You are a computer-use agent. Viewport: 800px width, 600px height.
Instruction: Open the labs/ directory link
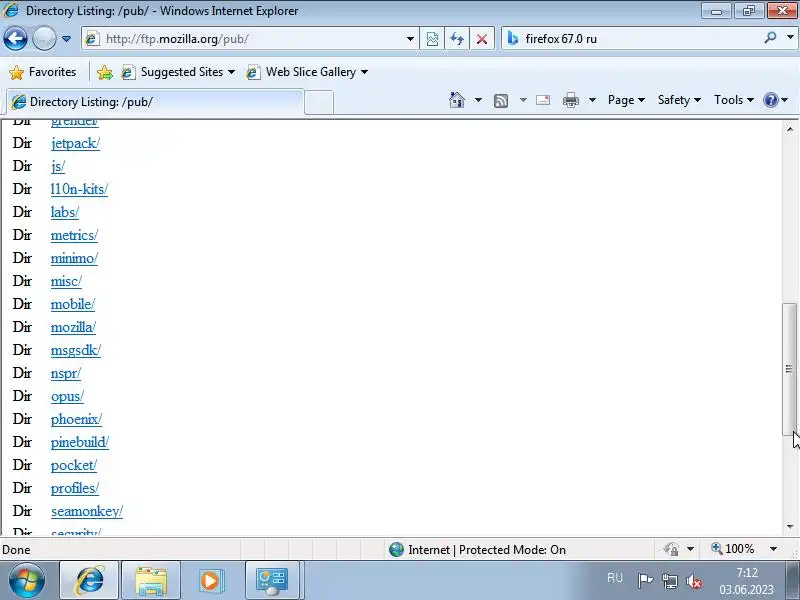pos(65,212)
